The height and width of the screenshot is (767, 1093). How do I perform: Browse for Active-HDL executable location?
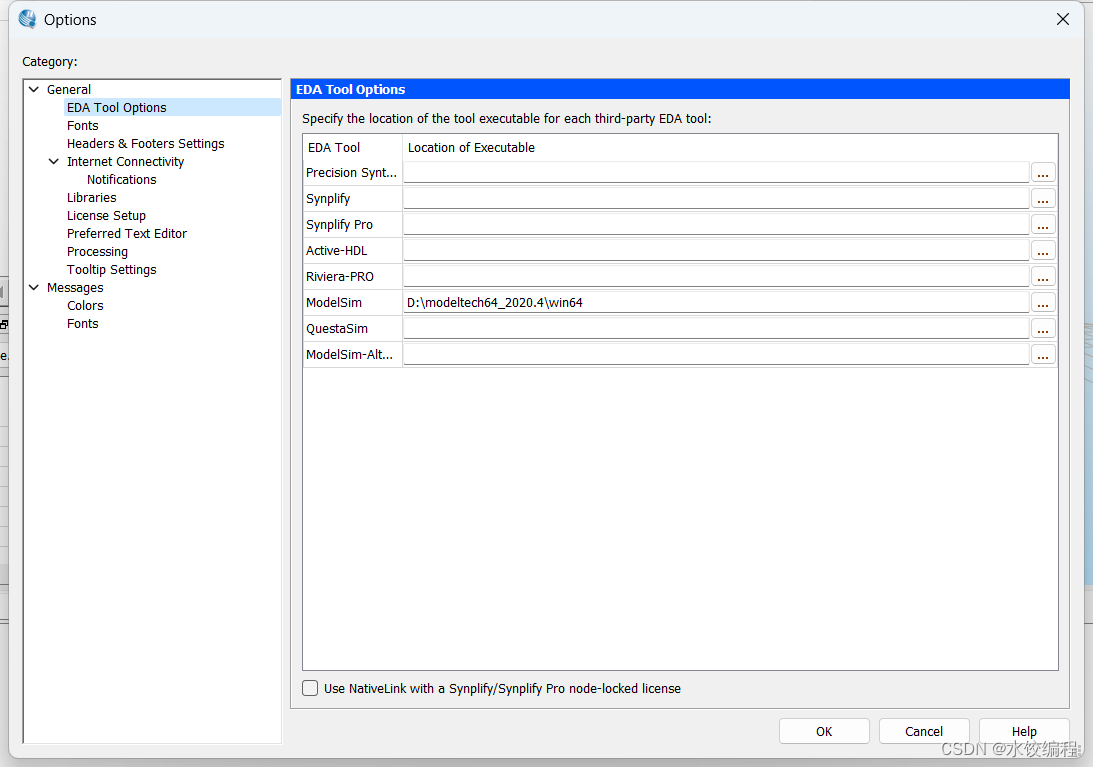1043,251
